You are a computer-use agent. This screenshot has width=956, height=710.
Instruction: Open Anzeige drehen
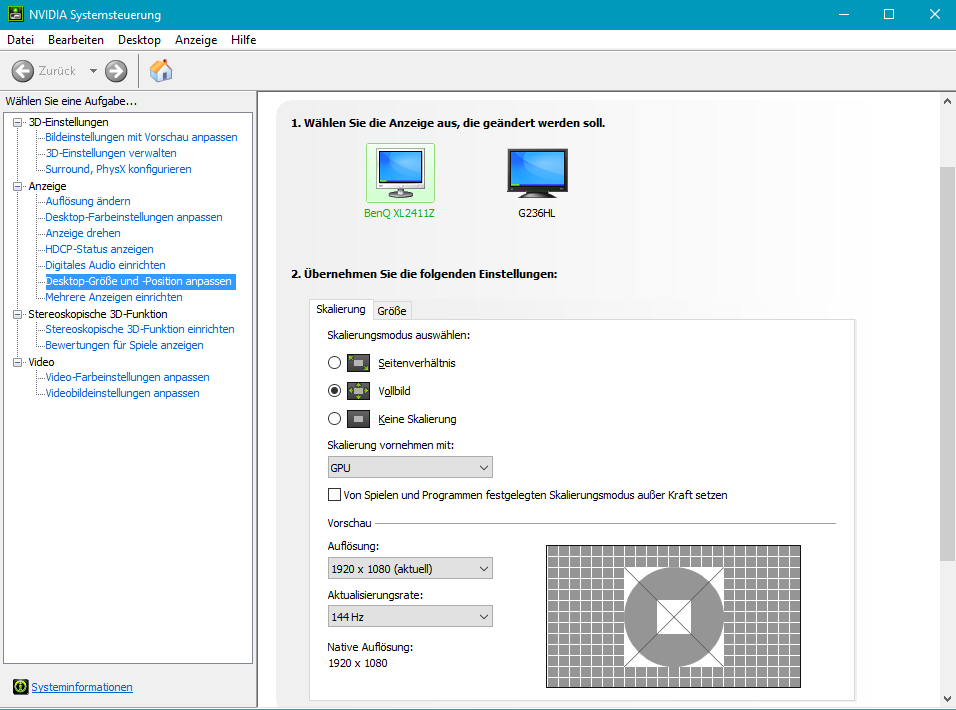83,233
